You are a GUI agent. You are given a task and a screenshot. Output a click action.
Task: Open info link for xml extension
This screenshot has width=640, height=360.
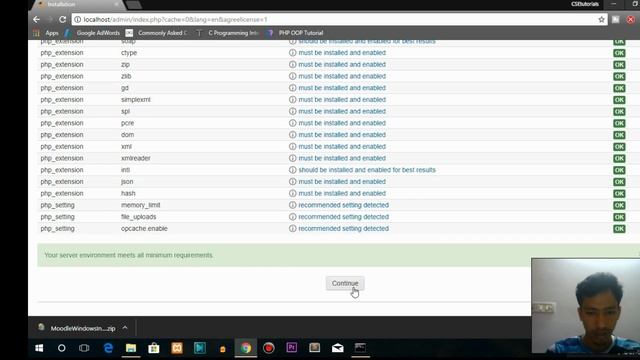click(x=342, y=147)
